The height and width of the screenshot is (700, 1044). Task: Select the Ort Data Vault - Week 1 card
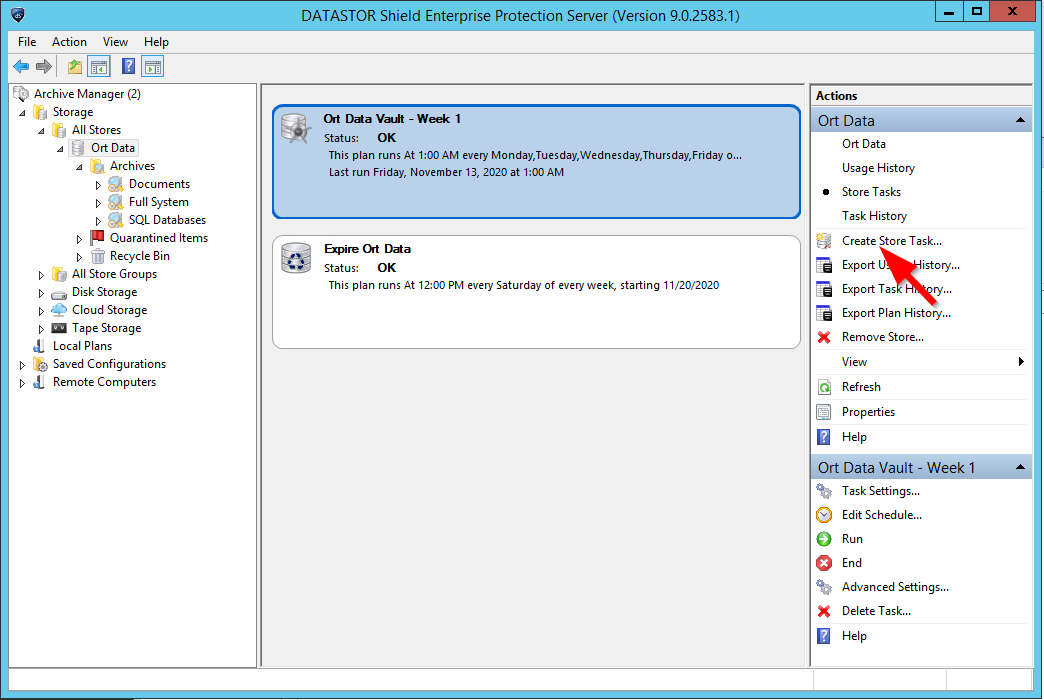click(x=536, y=162)
